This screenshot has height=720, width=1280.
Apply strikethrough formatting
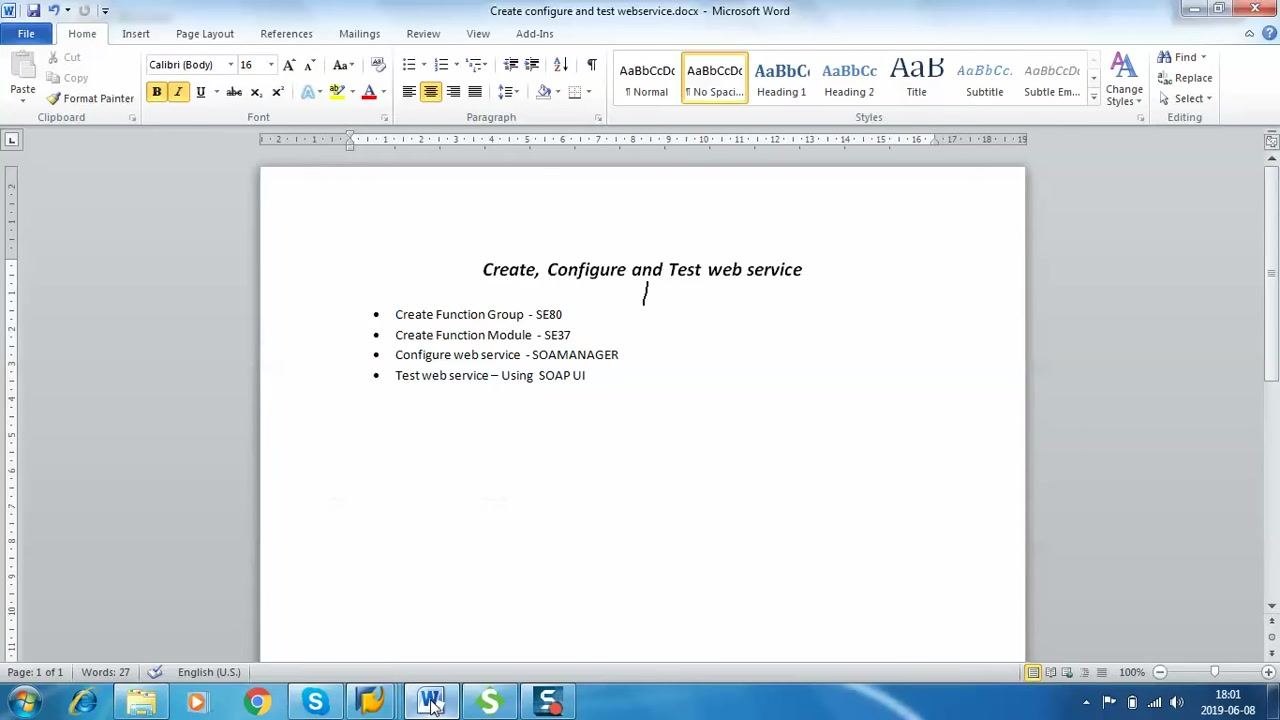pos(234,92)
